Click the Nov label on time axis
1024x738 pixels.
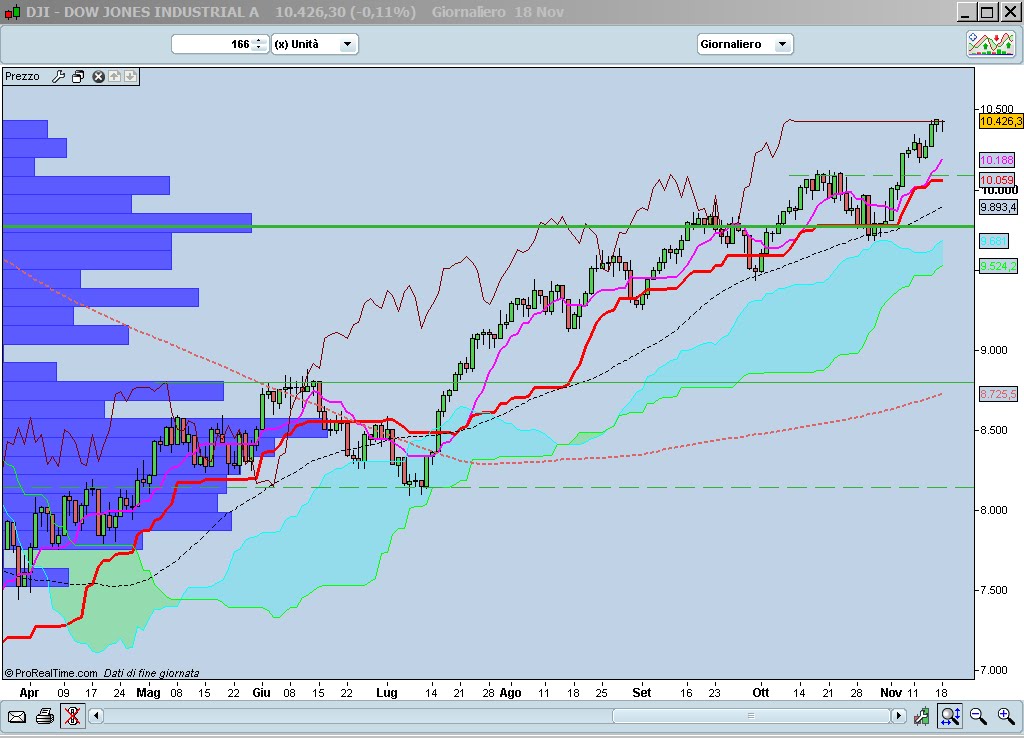click(891, 692)
